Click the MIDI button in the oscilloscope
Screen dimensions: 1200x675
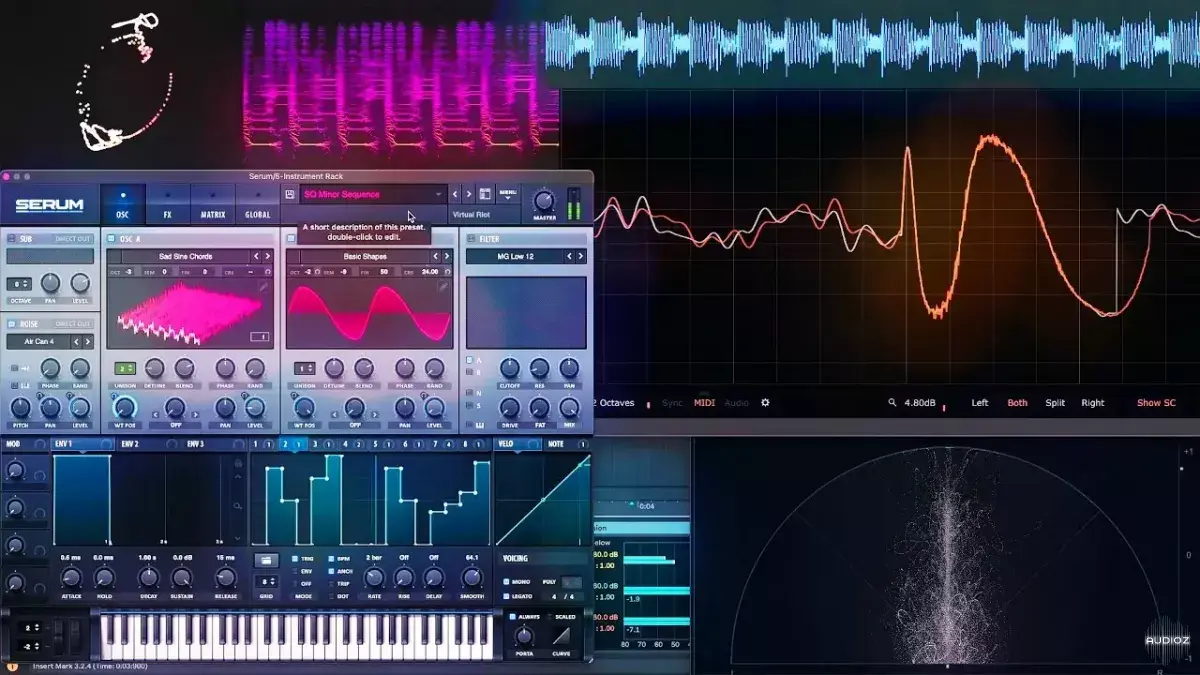704,403
